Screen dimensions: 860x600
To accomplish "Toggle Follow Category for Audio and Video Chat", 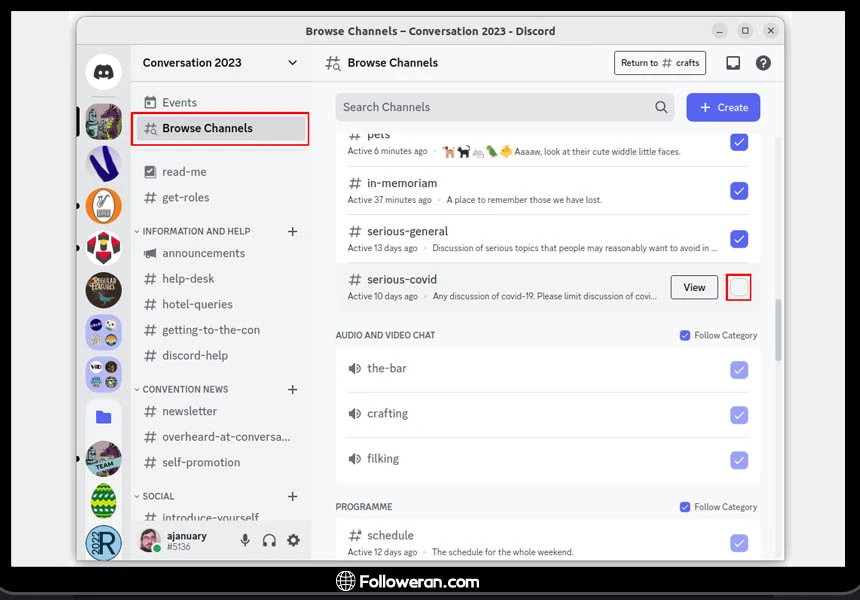I will (685, 336).
